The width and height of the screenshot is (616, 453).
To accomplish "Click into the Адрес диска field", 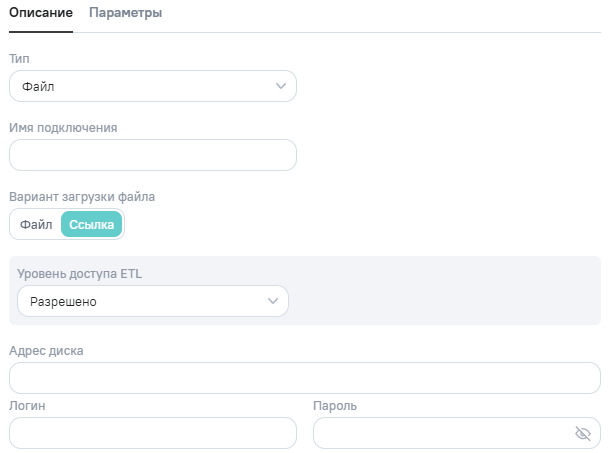I will pos(304,378).
